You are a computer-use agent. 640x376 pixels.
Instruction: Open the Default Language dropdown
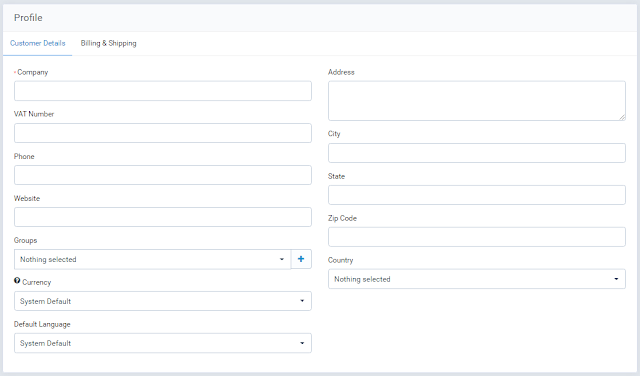(x=163, y=343)
